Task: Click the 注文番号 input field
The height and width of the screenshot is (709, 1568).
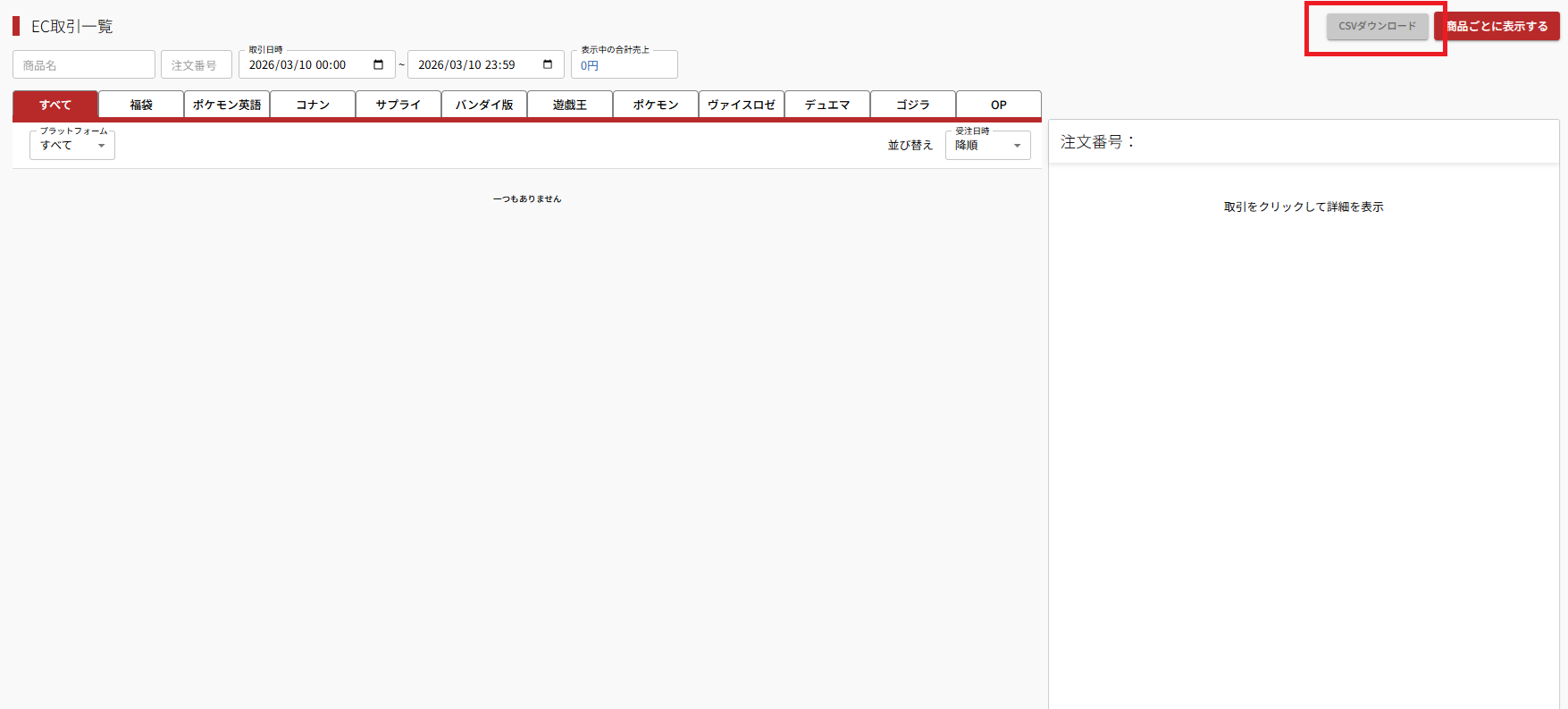Action: [x=197, y=65]
